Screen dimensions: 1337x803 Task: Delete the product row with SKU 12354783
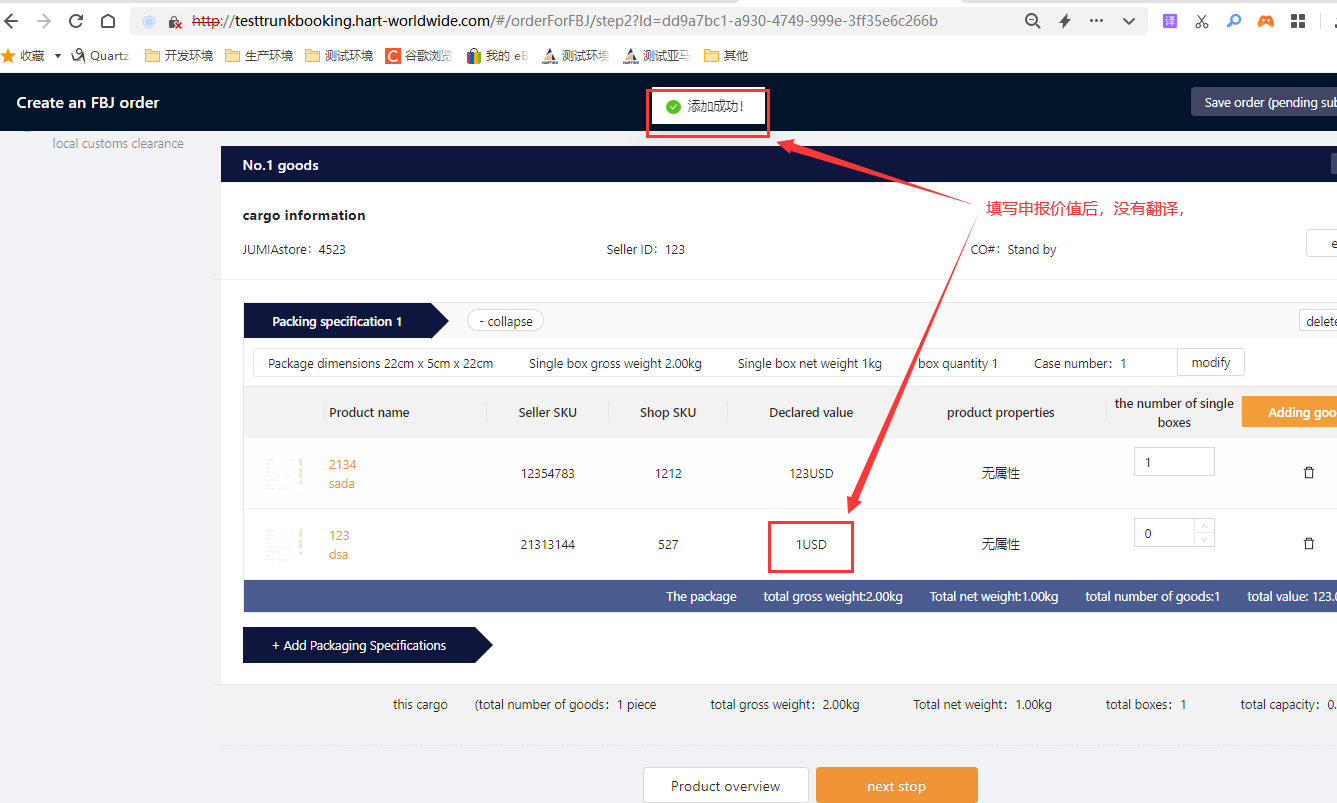1308,473
